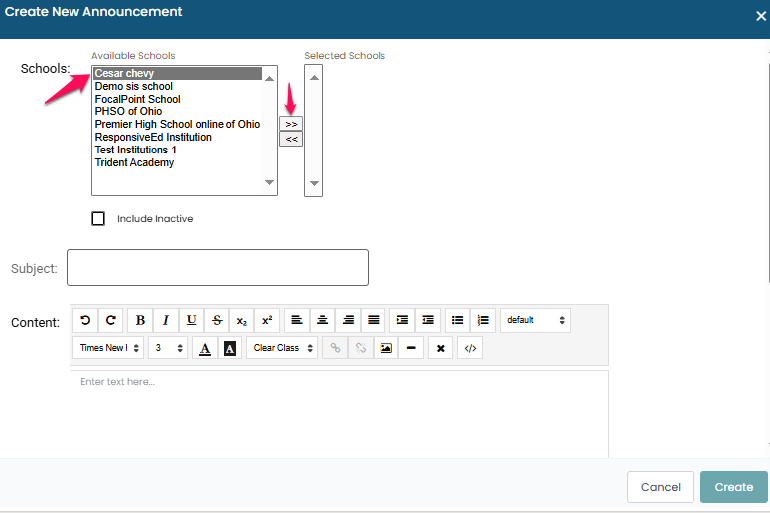Open the font size dropdown showing 3
The height and width of the screenshot is (513, 770).
click(x=167, y=348)
